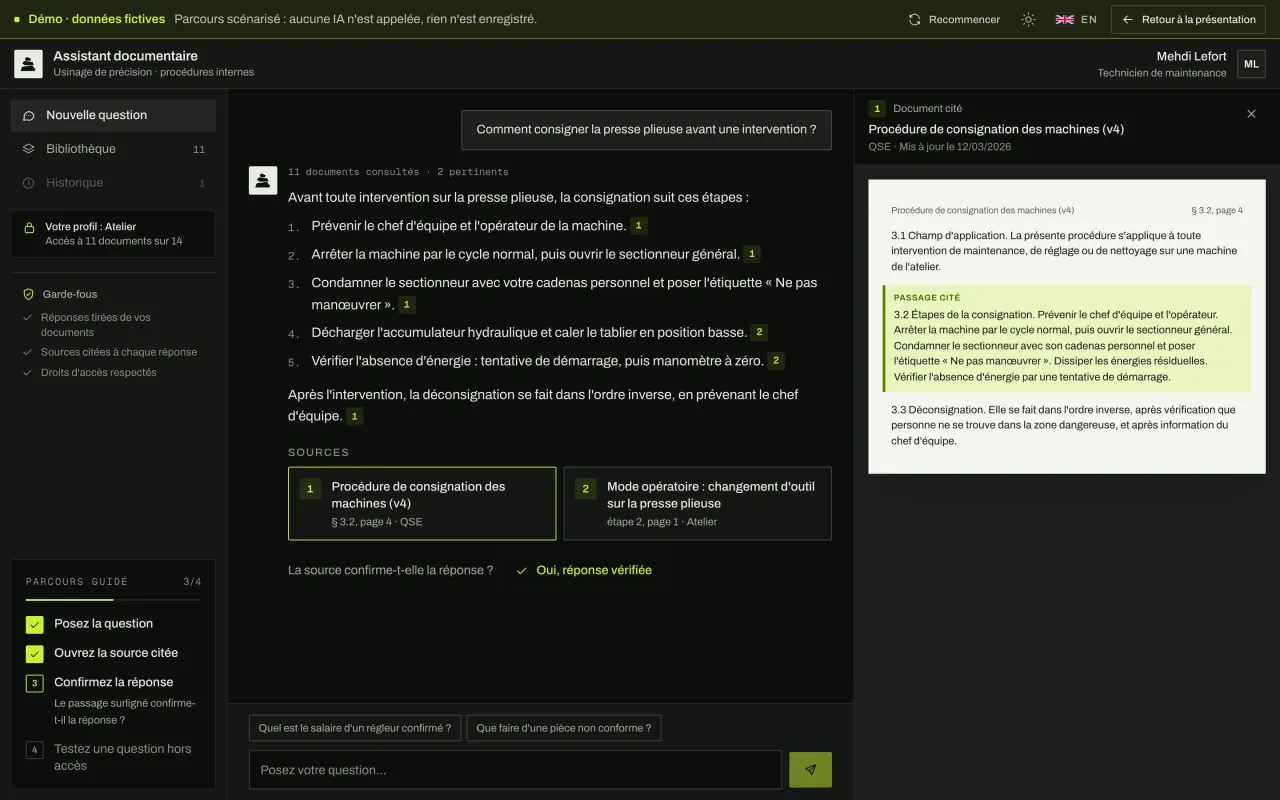This screenshot has width=1280, height=800.
Task: Open Nouvelle question in the sidebar
Action: coord(113,115)
